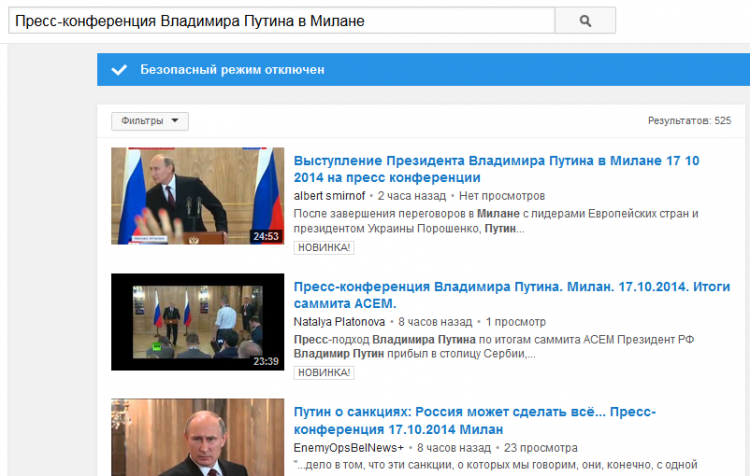Open video 'Выступление Президента Владимира Путина в Милане'
The width and height of the screenshot is (750, 476).
click(496, 169)
